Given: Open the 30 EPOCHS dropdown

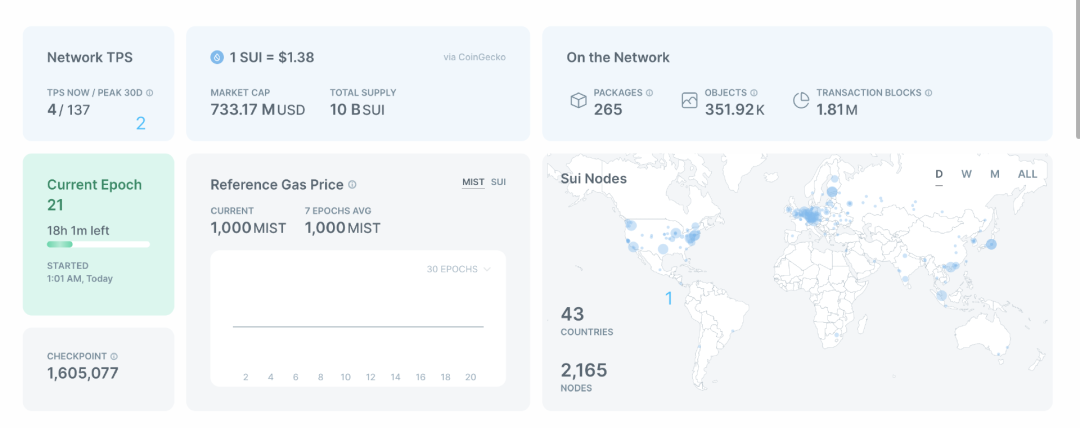Looking at the screenshot, I should click(459, 269).
